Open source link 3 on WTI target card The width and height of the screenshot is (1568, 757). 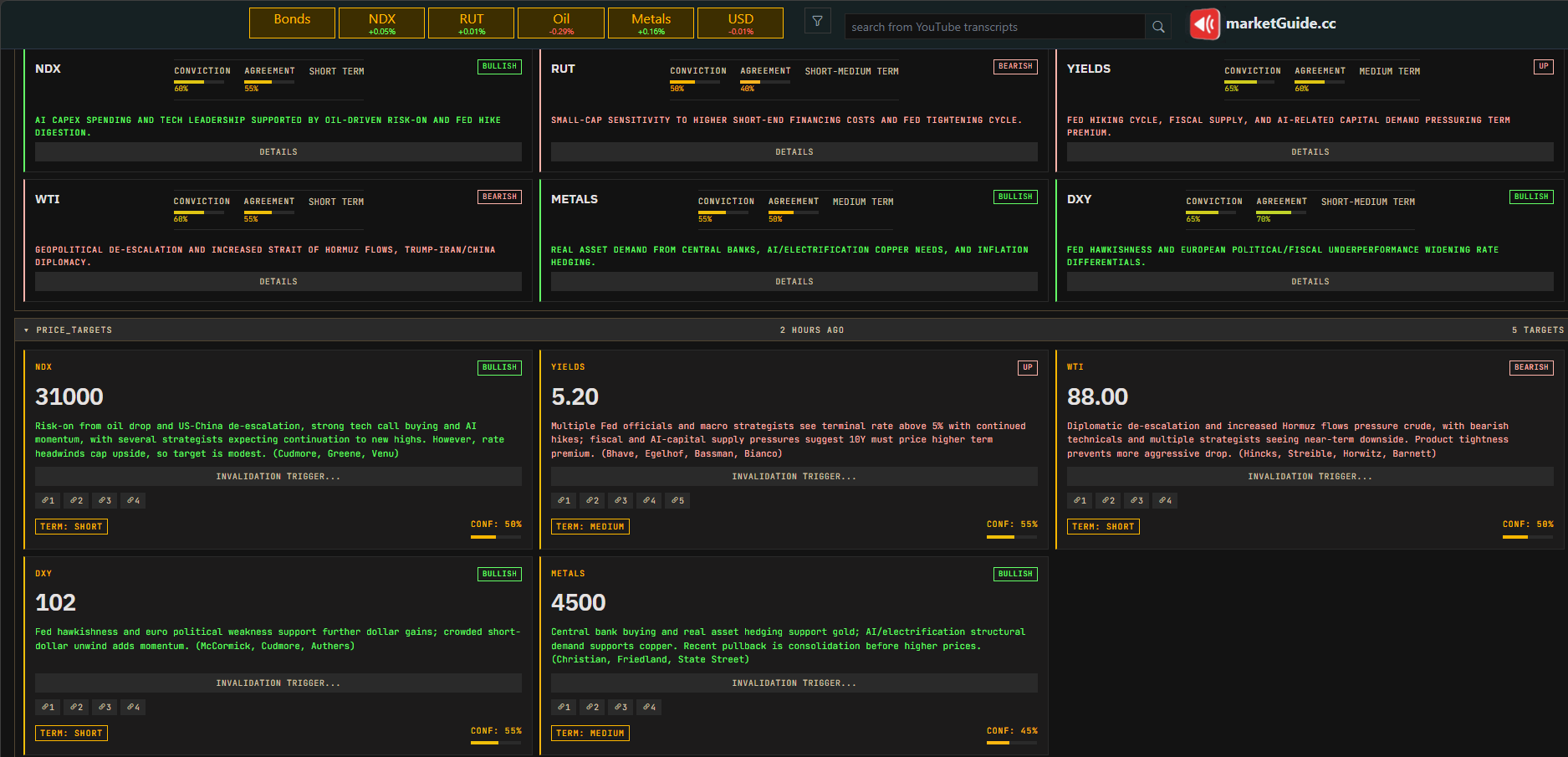pyautogui.click(x=1137, y=500)
